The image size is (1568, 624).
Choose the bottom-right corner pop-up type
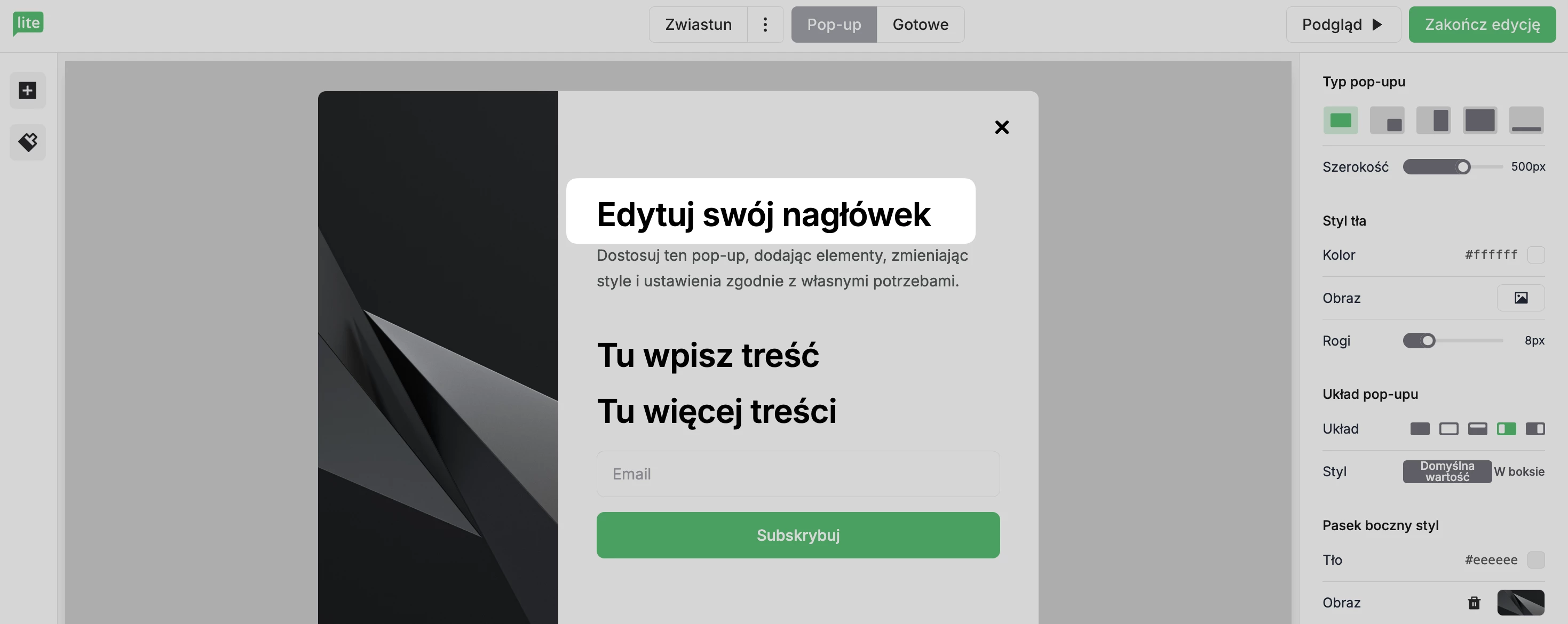point(1387,121)
